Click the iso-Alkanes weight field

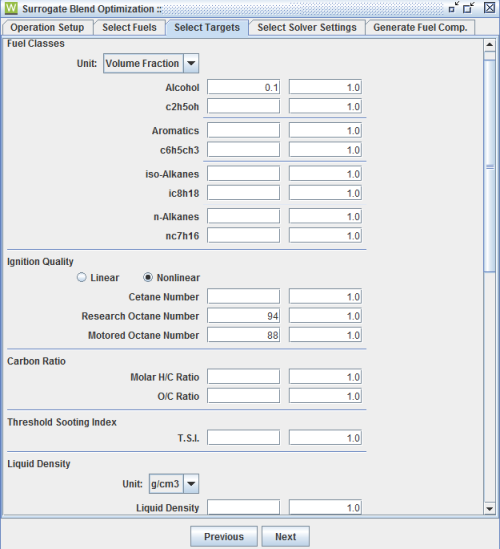[x=325, y=174]
